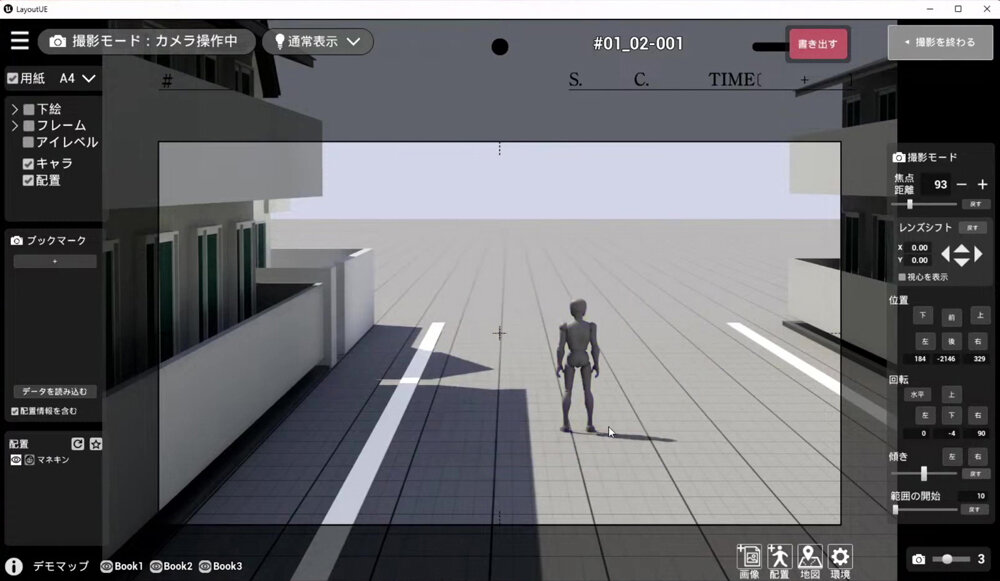Click the 傾き tilt slider
The image size is (1000, 581).
coord(924,473)
